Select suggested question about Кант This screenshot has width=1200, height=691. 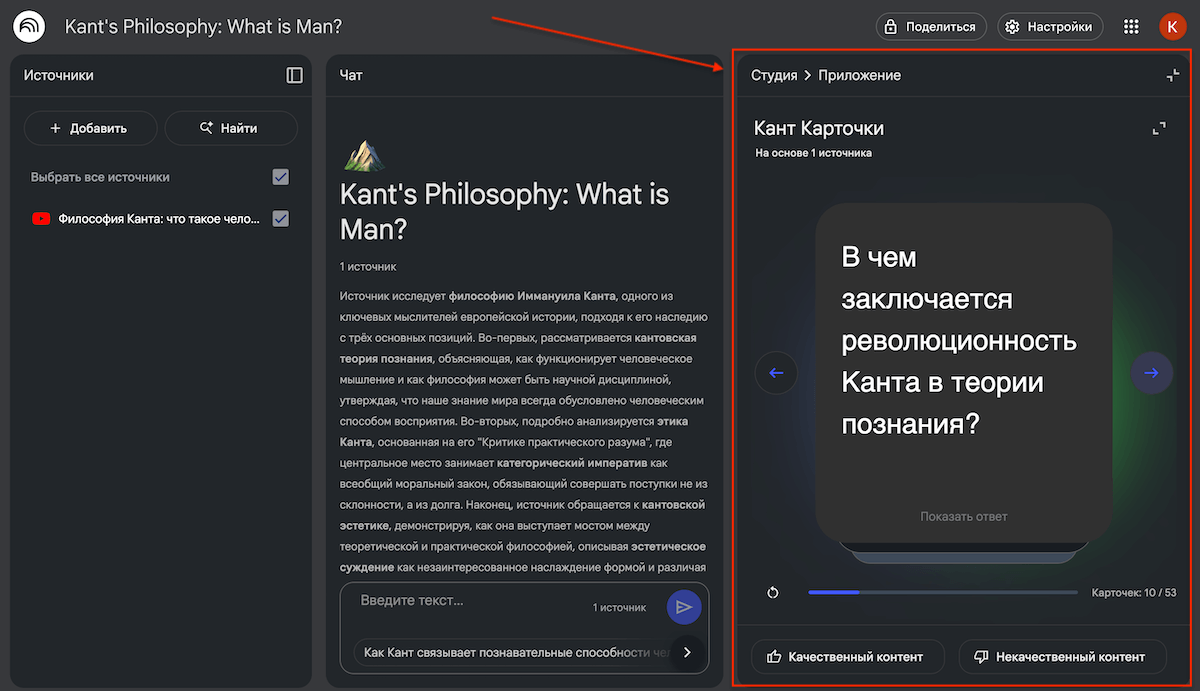(513, 653)
